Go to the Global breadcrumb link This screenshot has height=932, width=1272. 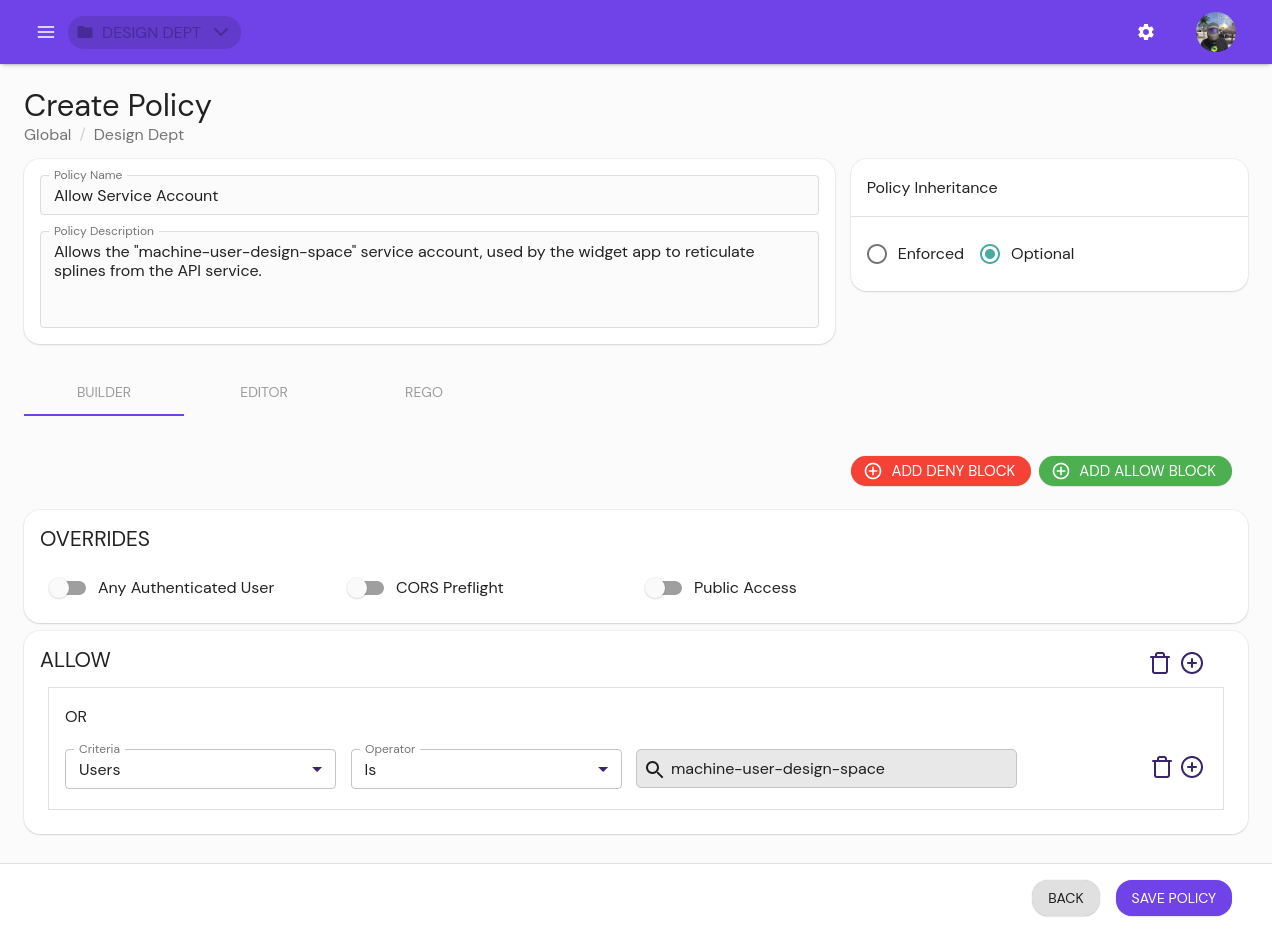coord(48,135)
